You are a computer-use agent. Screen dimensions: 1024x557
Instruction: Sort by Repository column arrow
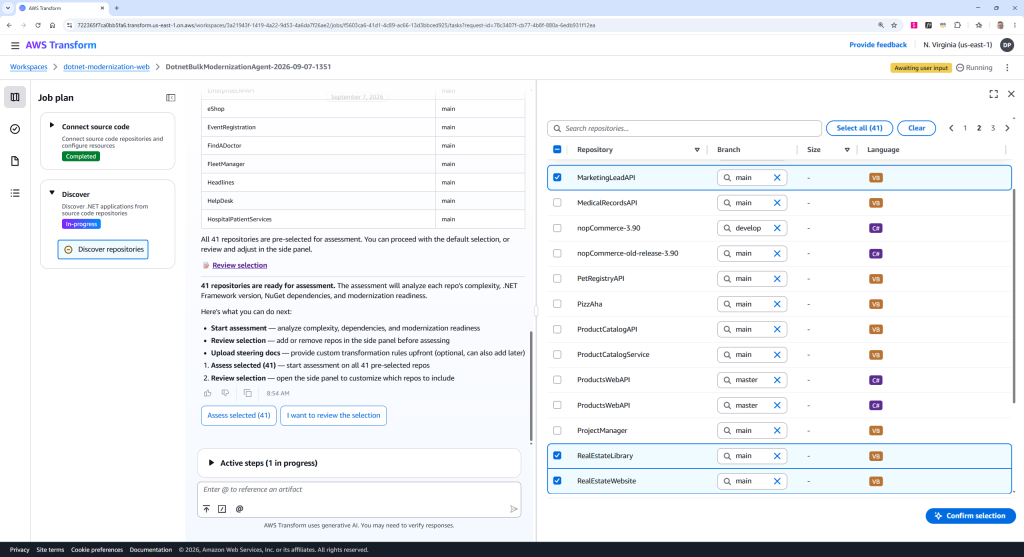[x=697, y=150]
